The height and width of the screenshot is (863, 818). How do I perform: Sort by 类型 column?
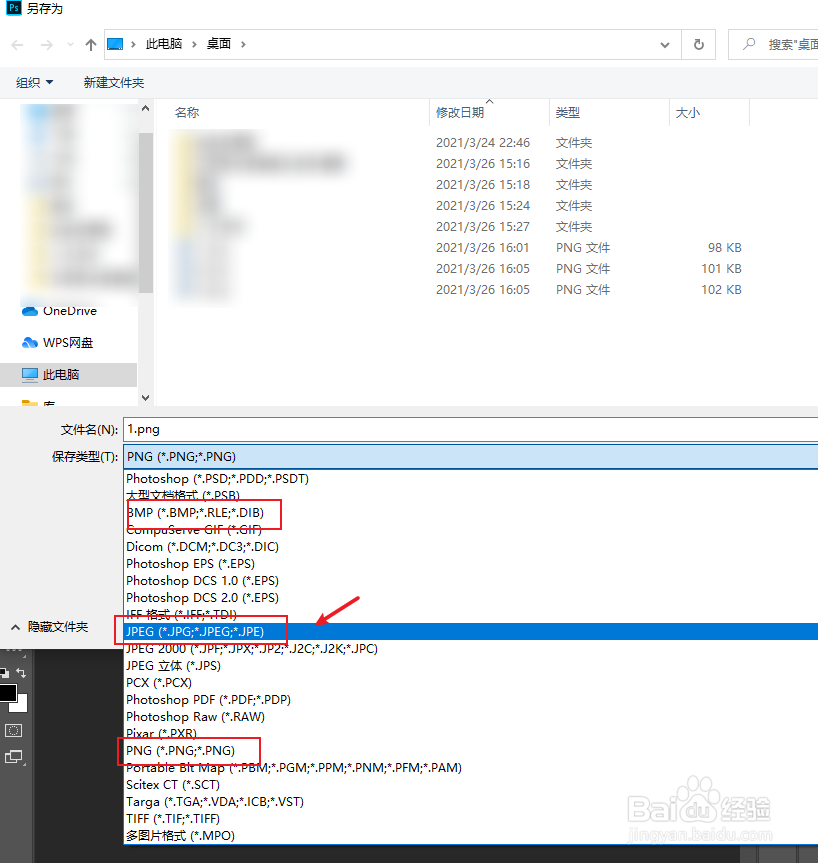click(x=568, y=113)
